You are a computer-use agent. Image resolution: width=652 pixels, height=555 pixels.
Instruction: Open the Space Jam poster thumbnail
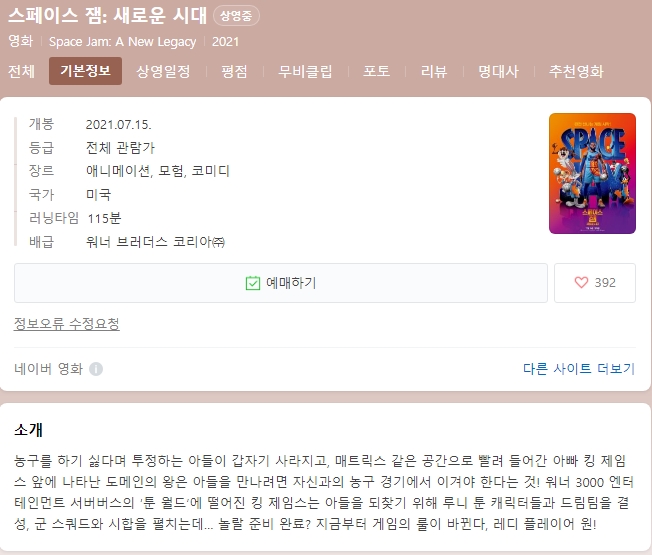click(592, 173)
